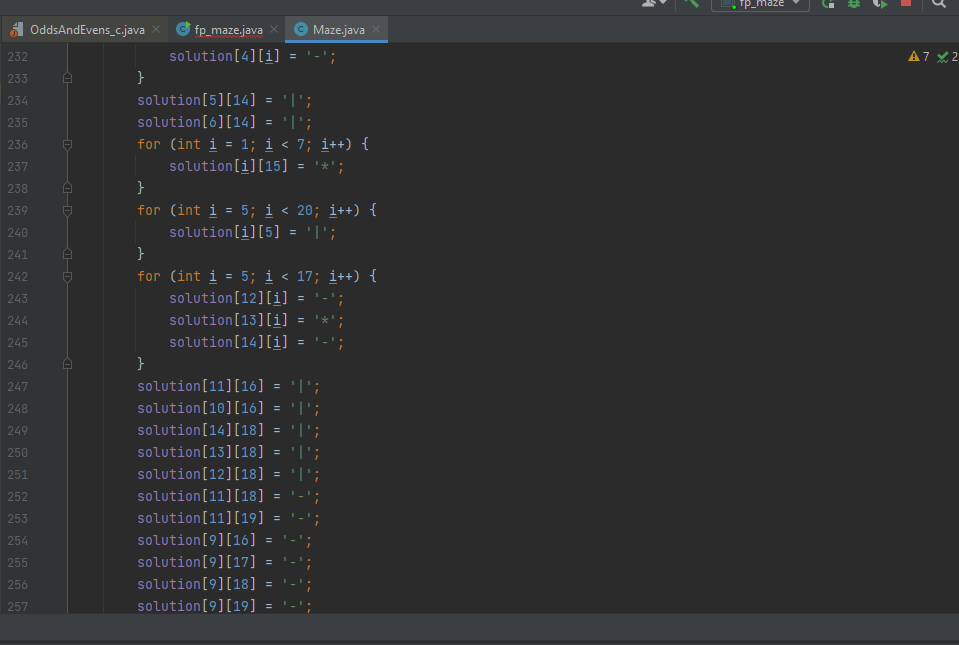Open Search Everywhere with the magnifier
This screenshot has height=645, width=959.
tap(938, 5)
